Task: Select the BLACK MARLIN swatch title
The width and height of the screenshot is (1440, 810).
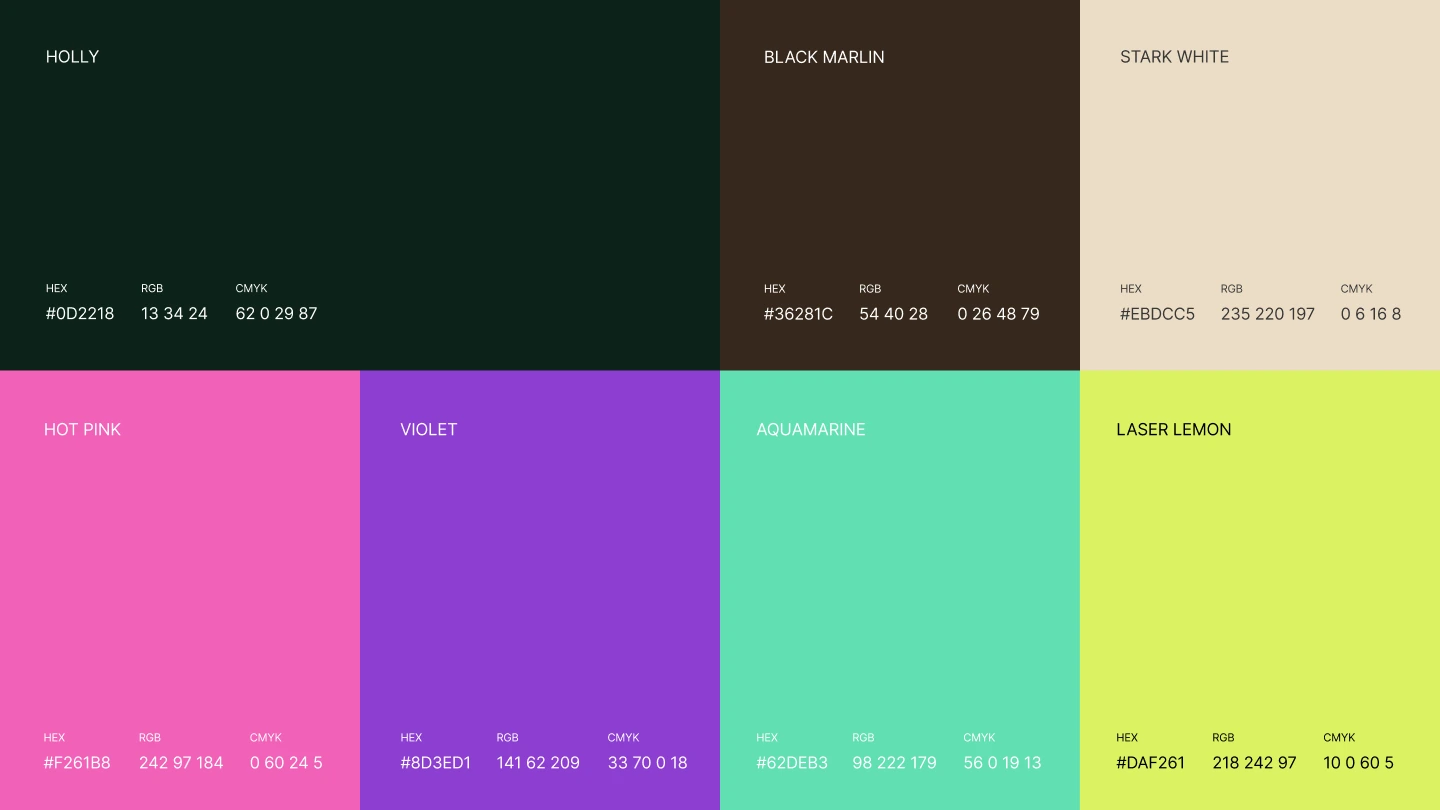Action: pos(824,57)
